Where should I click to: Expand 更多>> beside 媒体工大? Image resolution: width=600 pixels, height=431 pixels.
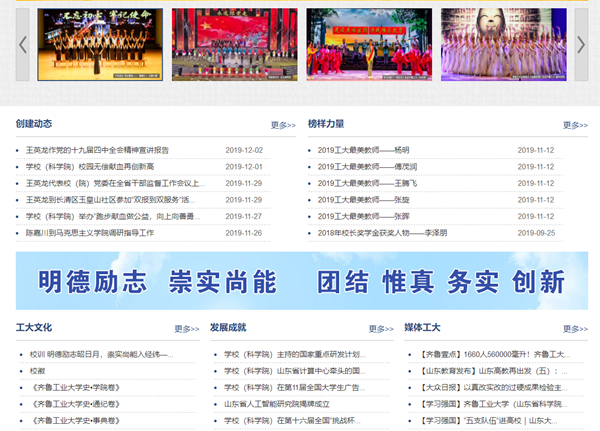pos(575,329)
